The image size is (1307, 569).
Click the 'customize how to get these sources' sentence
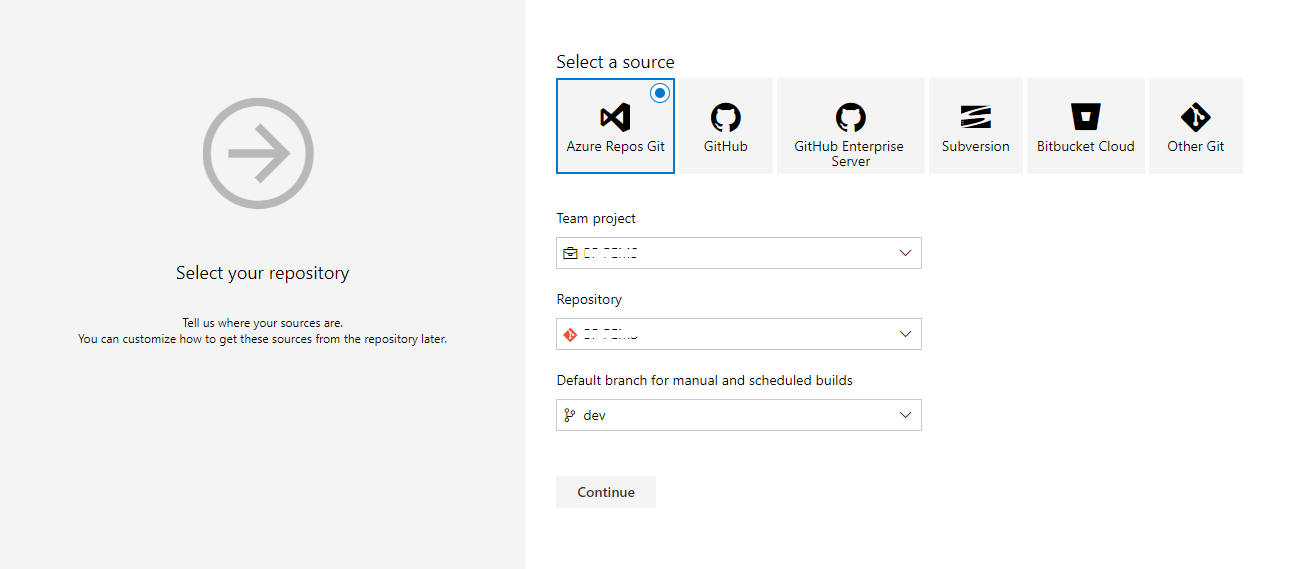coord(263,339)
